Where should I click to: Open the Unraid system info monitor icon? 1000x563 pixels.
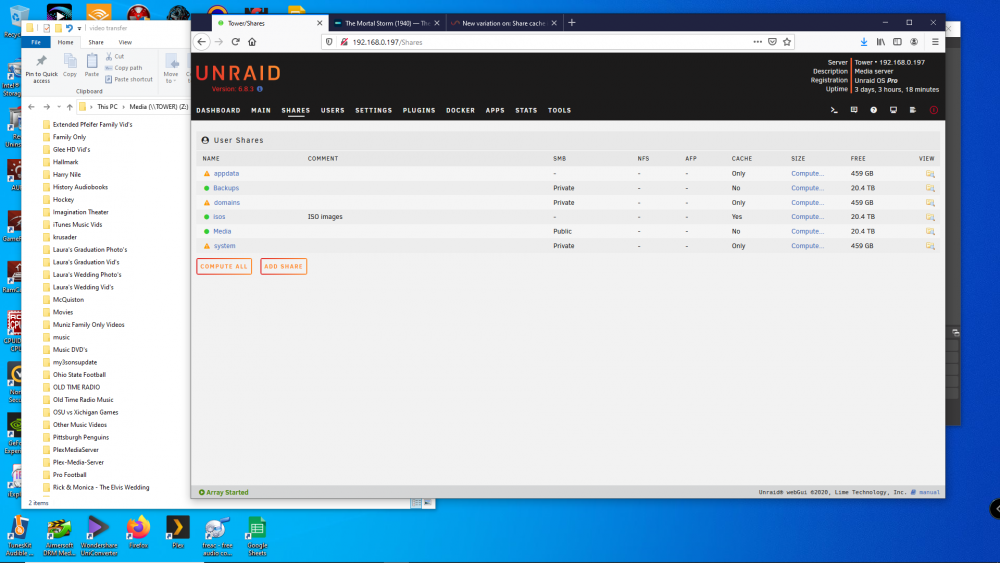893,110
